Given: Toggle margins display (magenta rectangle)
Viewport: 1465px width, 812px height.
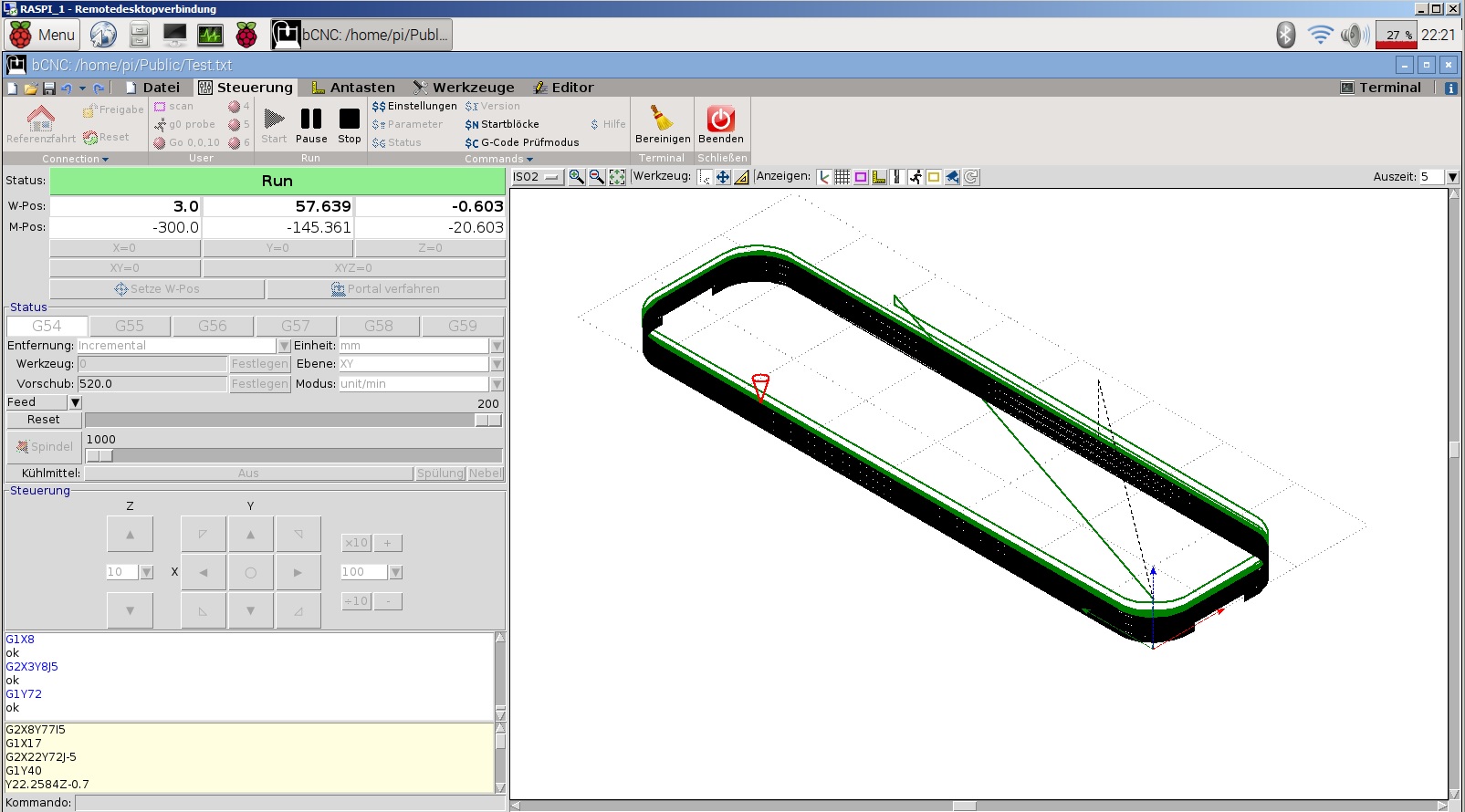Looking at the screenshot, I should (x=861, y=177).
